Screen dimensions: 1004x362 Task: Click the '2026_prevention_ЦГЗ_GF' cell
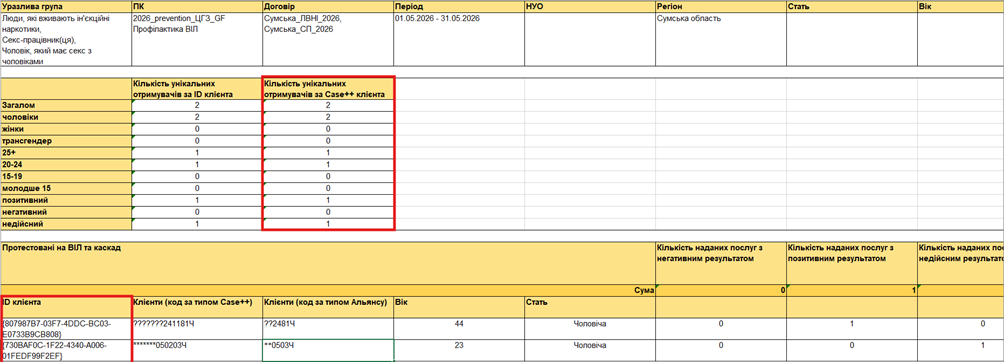tap(197, 40)
